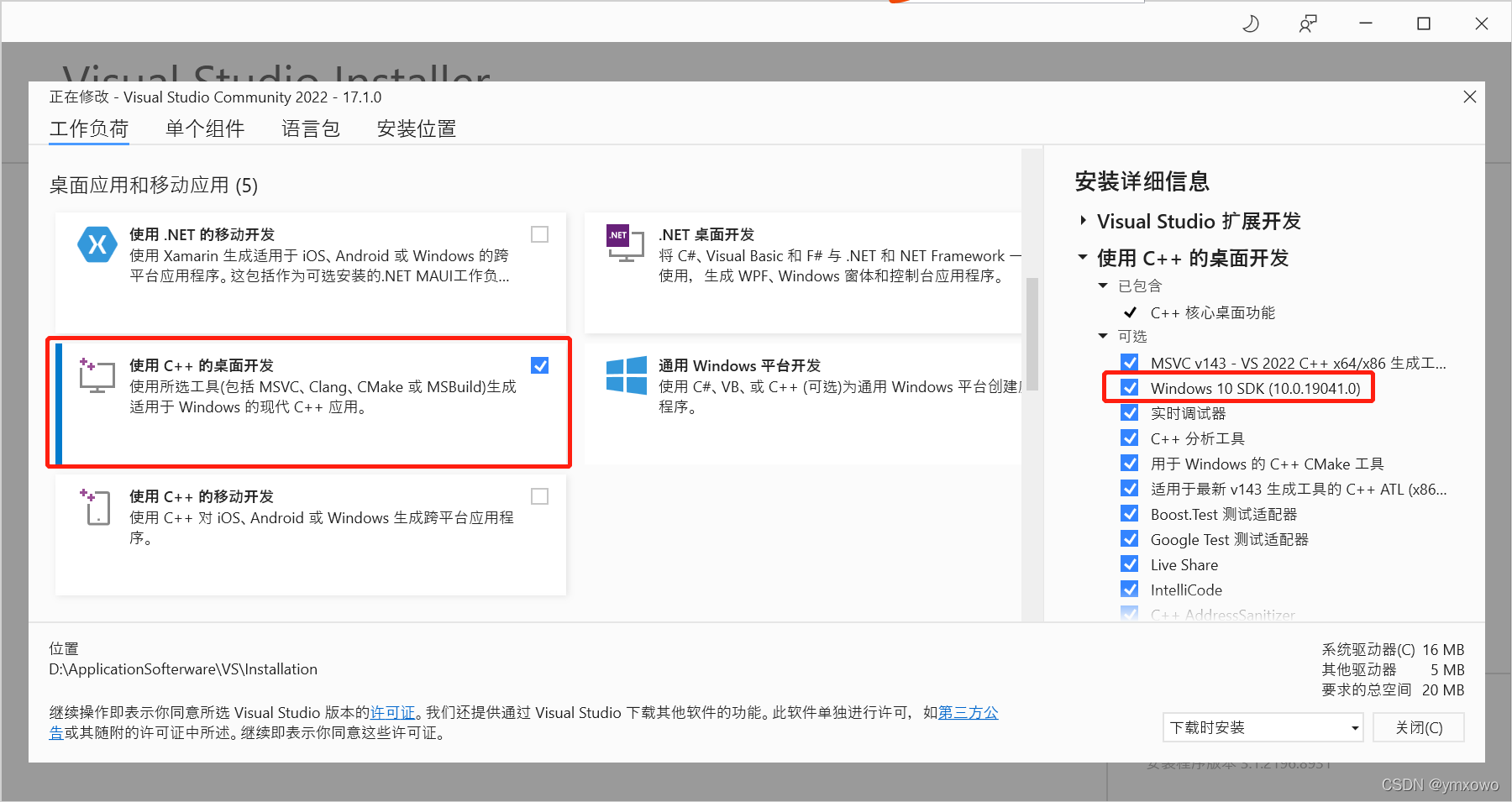The image size is (1512, 802).
Task: Click the workloads list vertical scrollbar
Action: pyautogui.click(x=1032, y=334)
